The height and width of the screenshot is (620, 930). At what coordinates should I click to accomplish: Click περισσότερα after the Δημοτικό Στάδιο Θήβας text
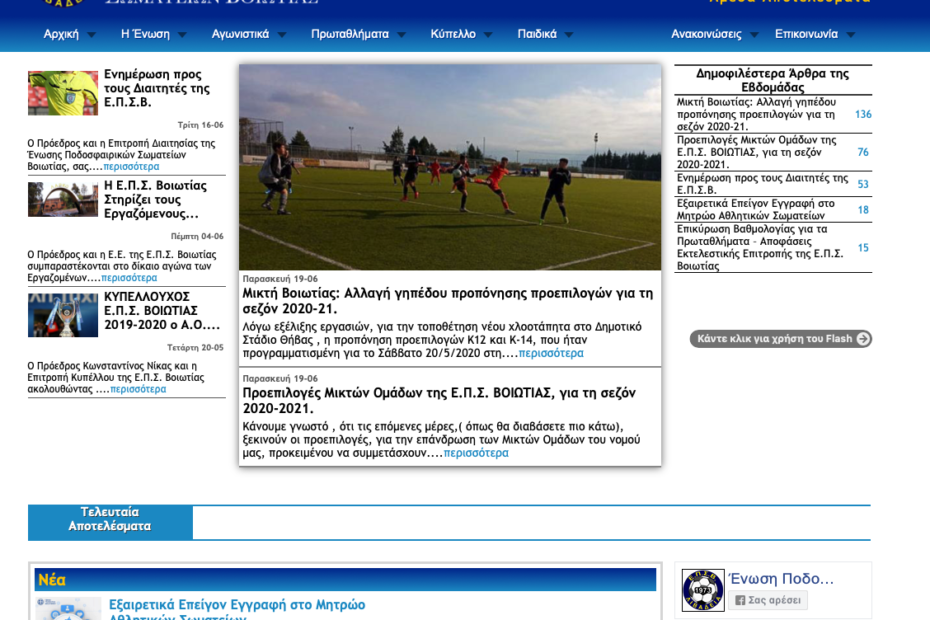pyautogui.click(x=551, y=353)
